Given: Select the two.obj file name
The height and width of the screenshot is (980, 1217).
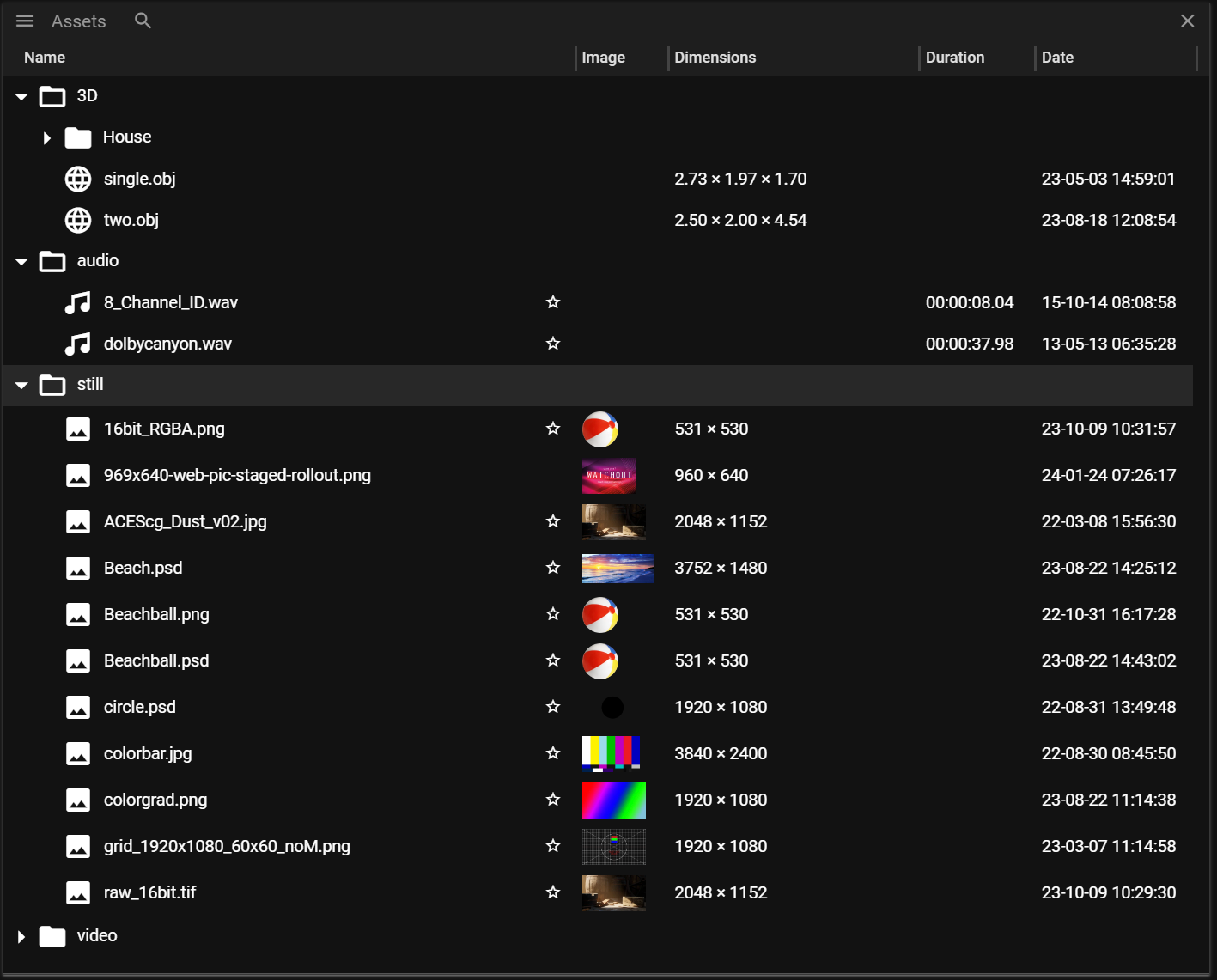Looking at the screenshot, I should coord(131,220).
